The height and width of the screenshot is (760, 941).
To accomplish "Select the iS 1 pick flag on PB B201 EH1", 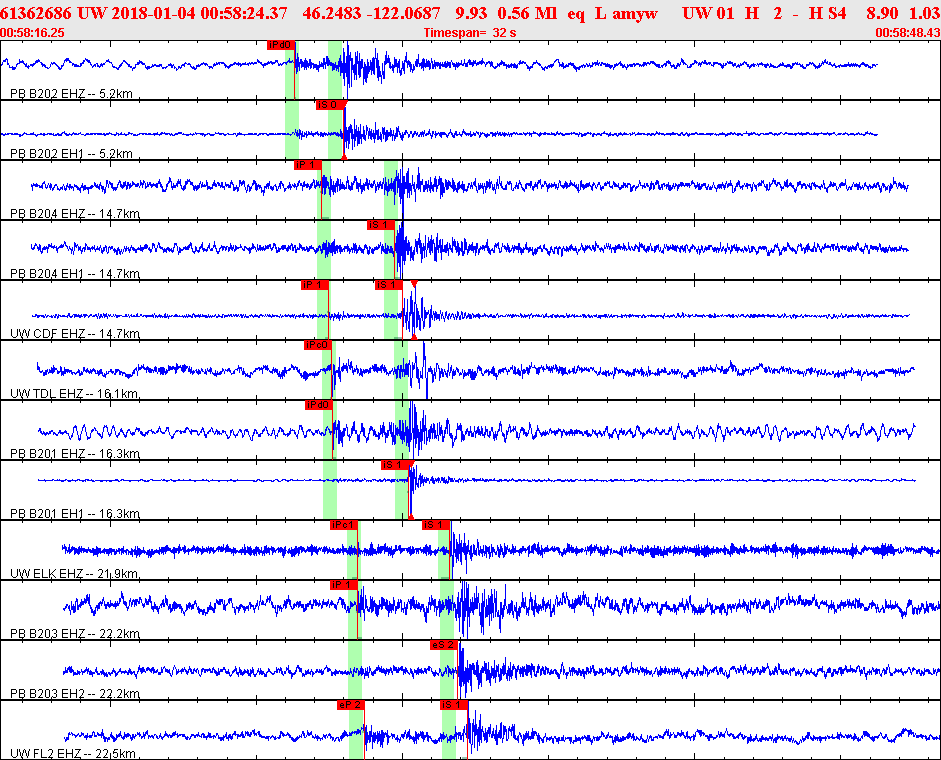I will [395, 465].
